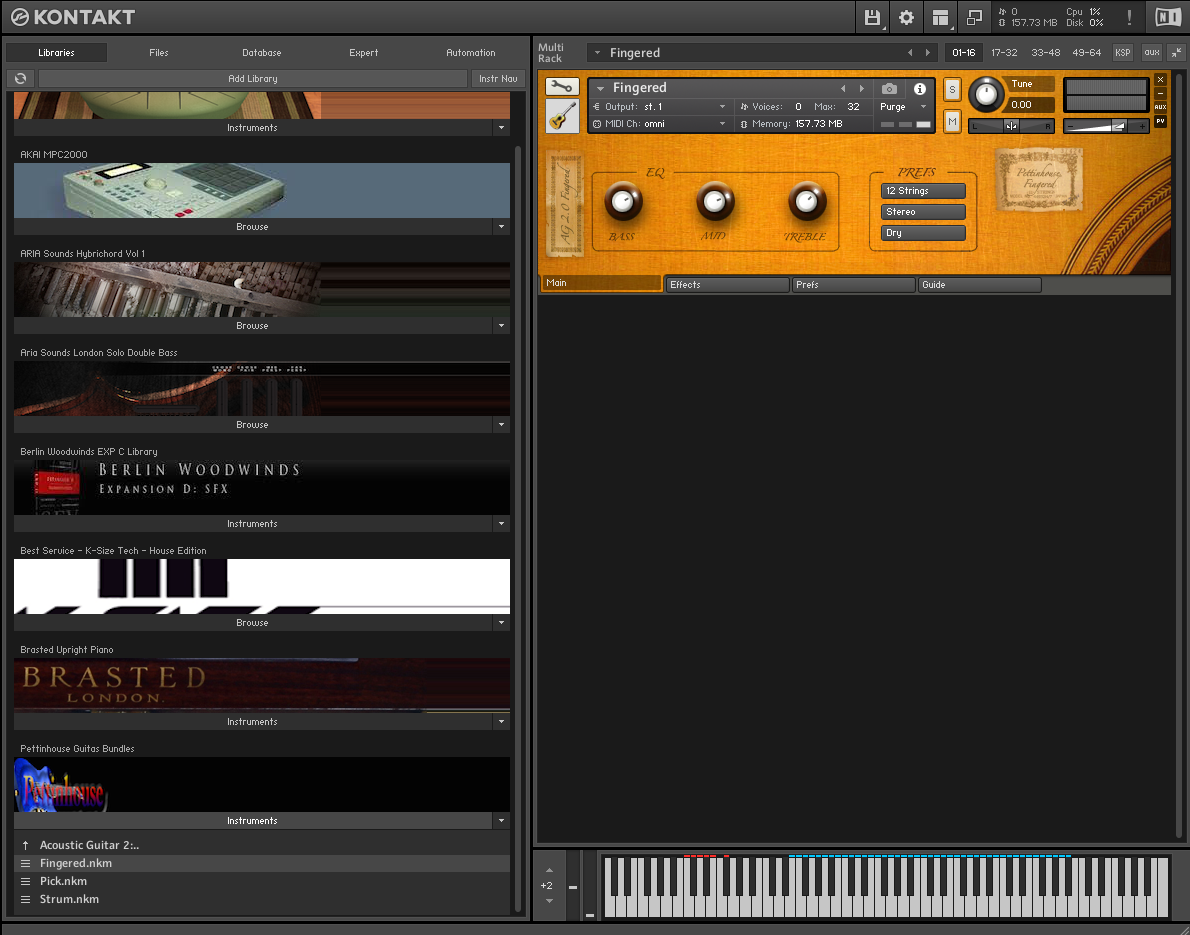Open the Fingered instrument name dropdown
1190x935 pixels.
click(x=600, y=89)
